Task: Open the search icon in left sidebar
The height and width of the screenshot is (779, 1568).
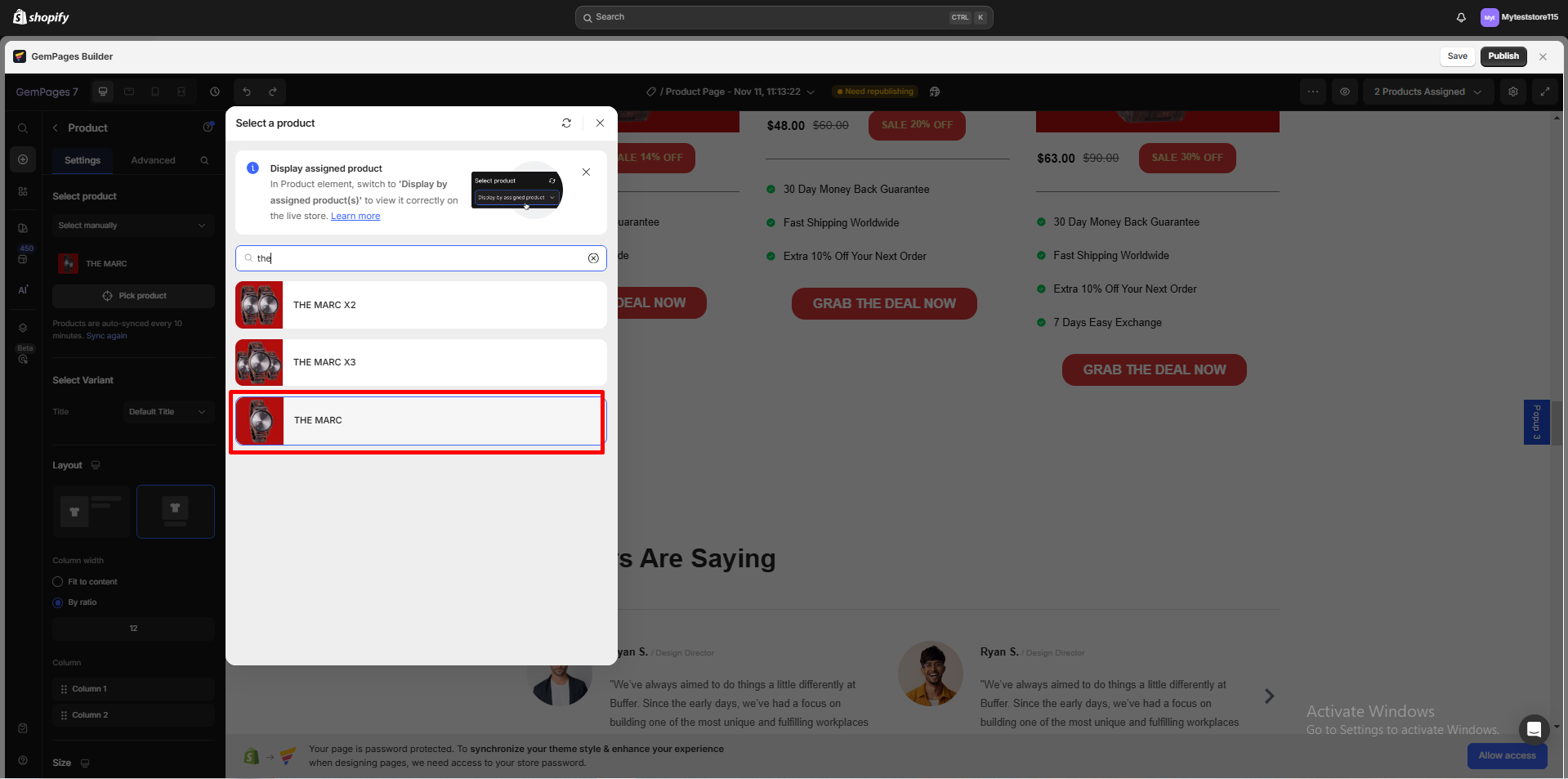Action: 23,128
